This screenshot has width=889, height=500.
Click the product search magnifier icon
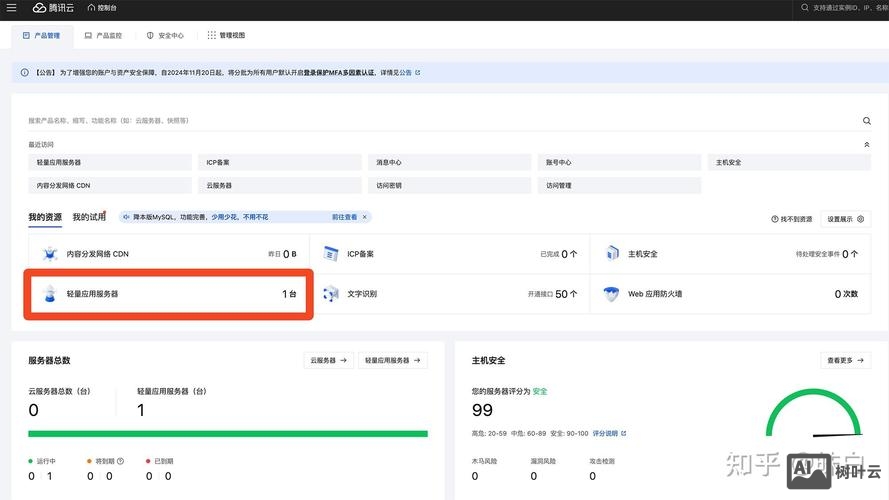pos(866,121)
